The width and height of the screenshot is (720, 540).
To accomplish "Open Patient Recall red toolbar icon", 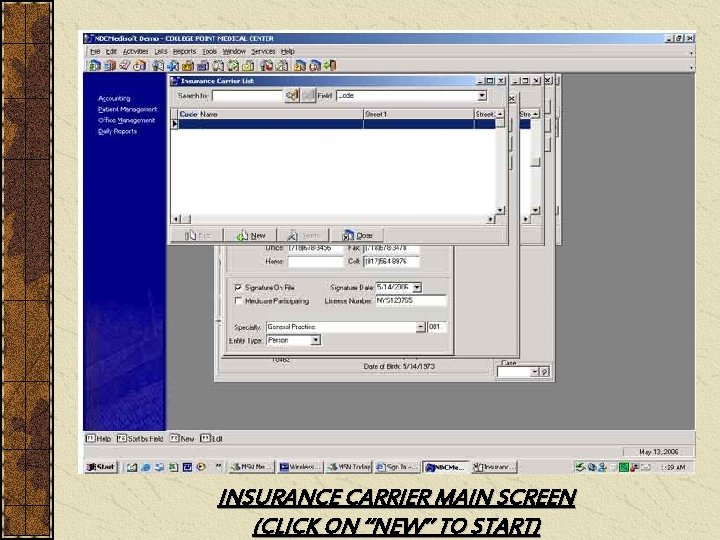I will (x=266, y=66).
